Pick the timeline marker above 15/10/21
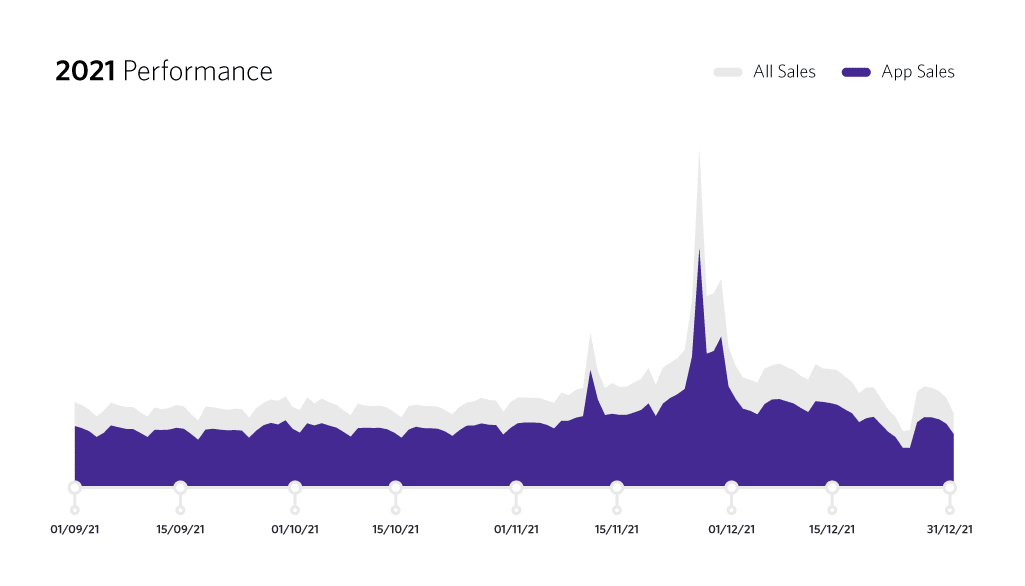 pyautogui.click(x=395, y=487)
